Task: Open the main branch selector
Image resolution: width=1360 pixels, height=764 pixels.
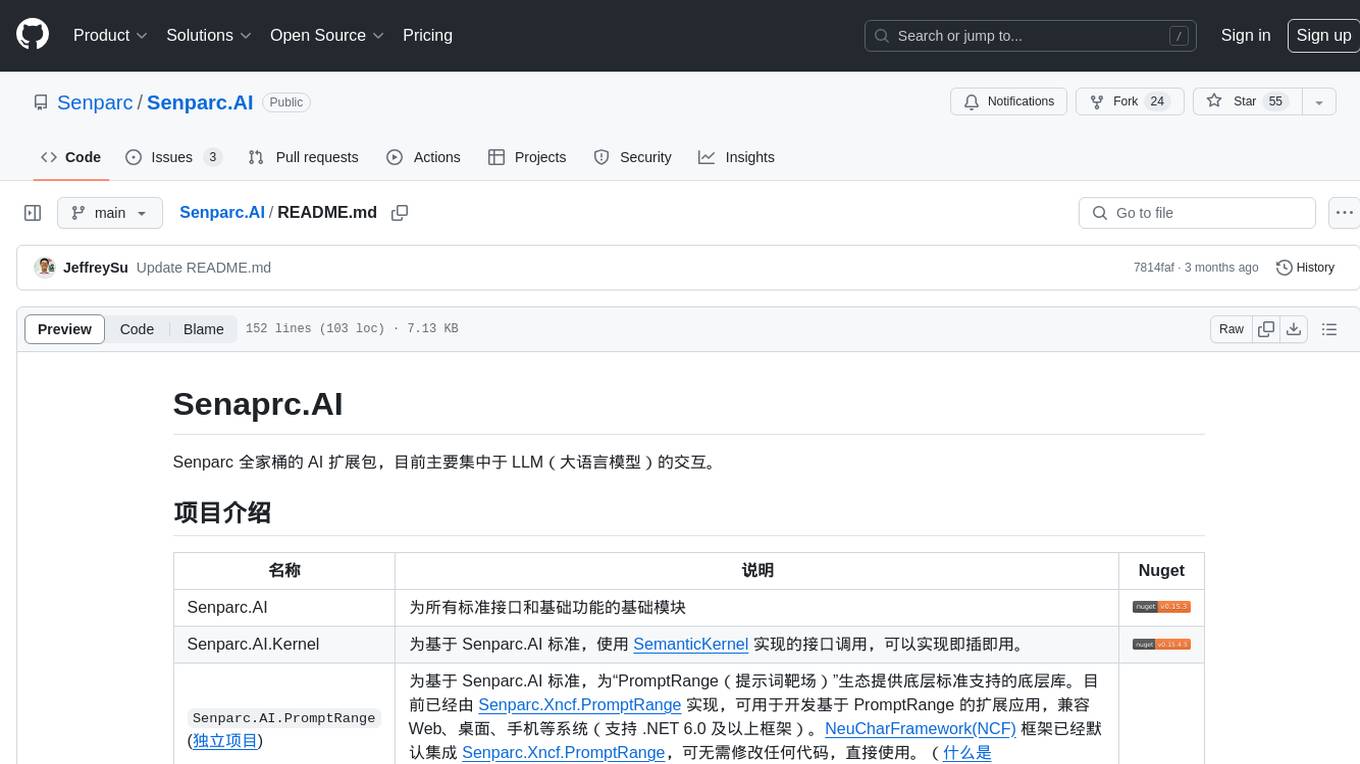Action: pyautogui.click(x=109, y=213)
